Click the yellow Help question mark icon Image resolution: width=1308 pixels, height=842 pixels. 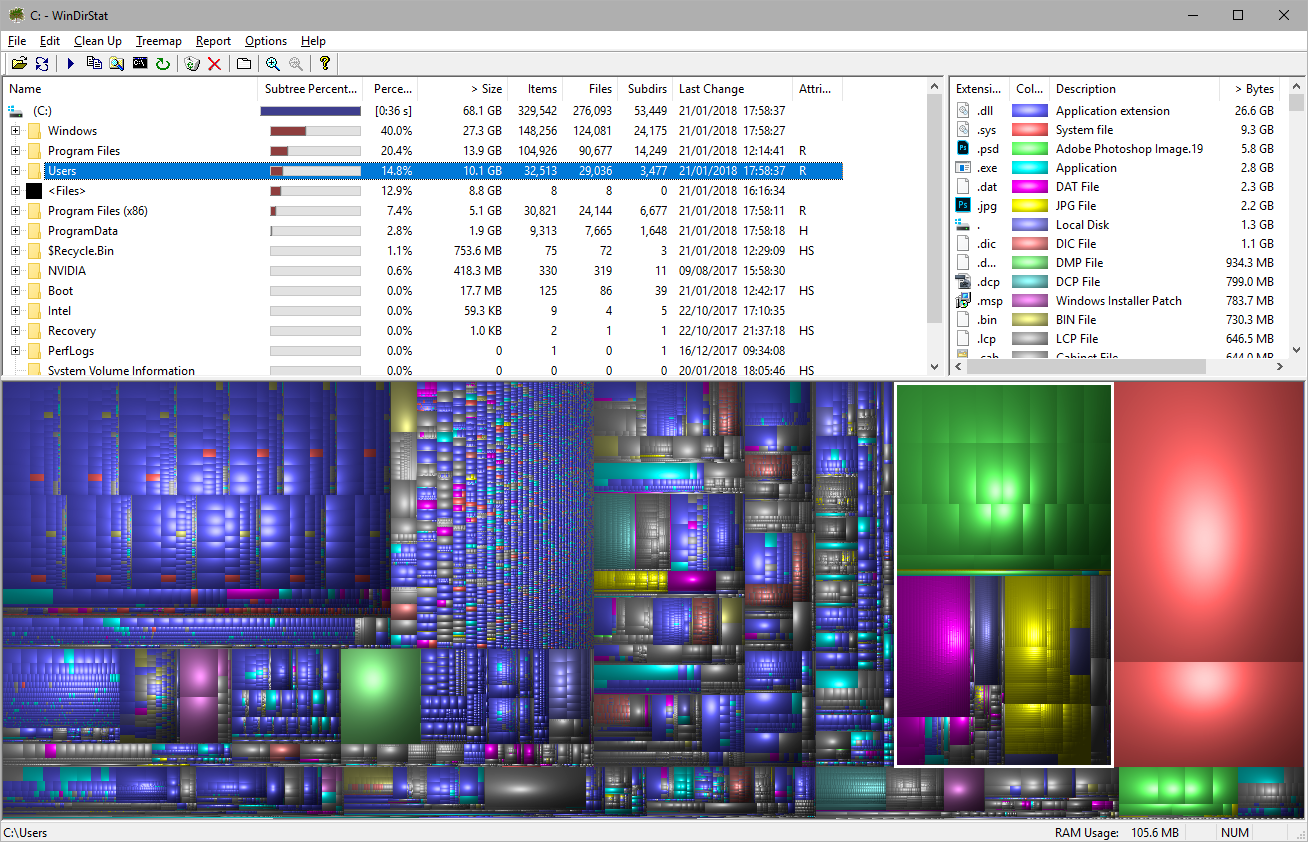click(325, 64)
